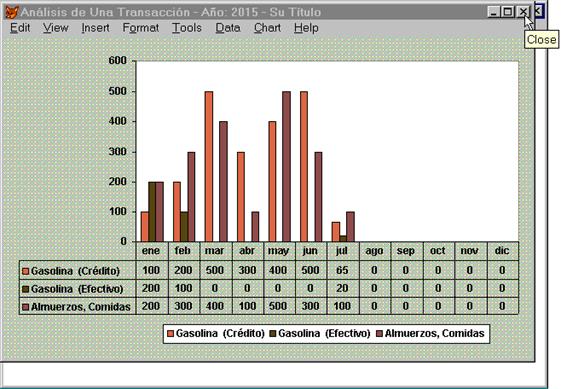Viewport: 561px width, 389px height.
Task: Click Gasolina (Crédito) orange swatch in legend
Action: pos(170,334)
